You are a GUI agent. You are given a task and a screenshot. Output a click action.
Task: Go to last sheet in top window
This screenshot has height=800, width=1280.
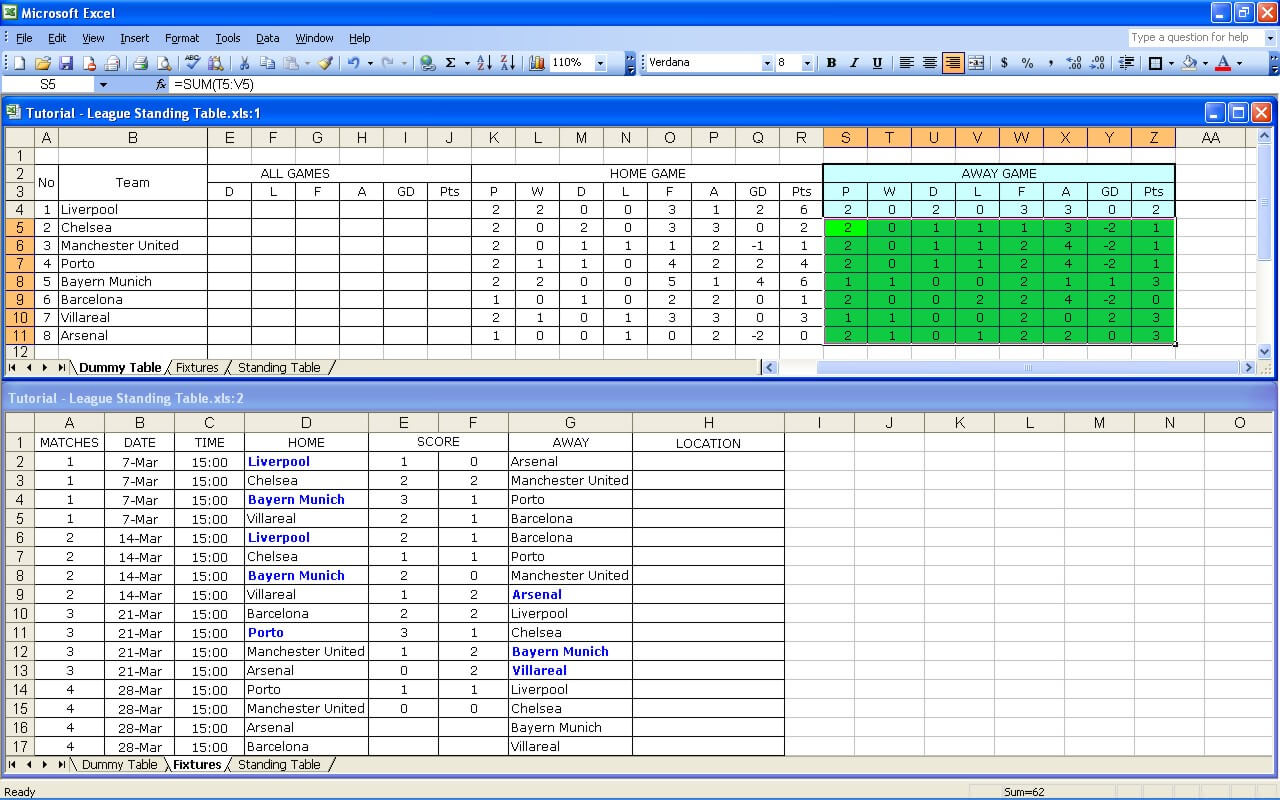(x=61, y=368)
